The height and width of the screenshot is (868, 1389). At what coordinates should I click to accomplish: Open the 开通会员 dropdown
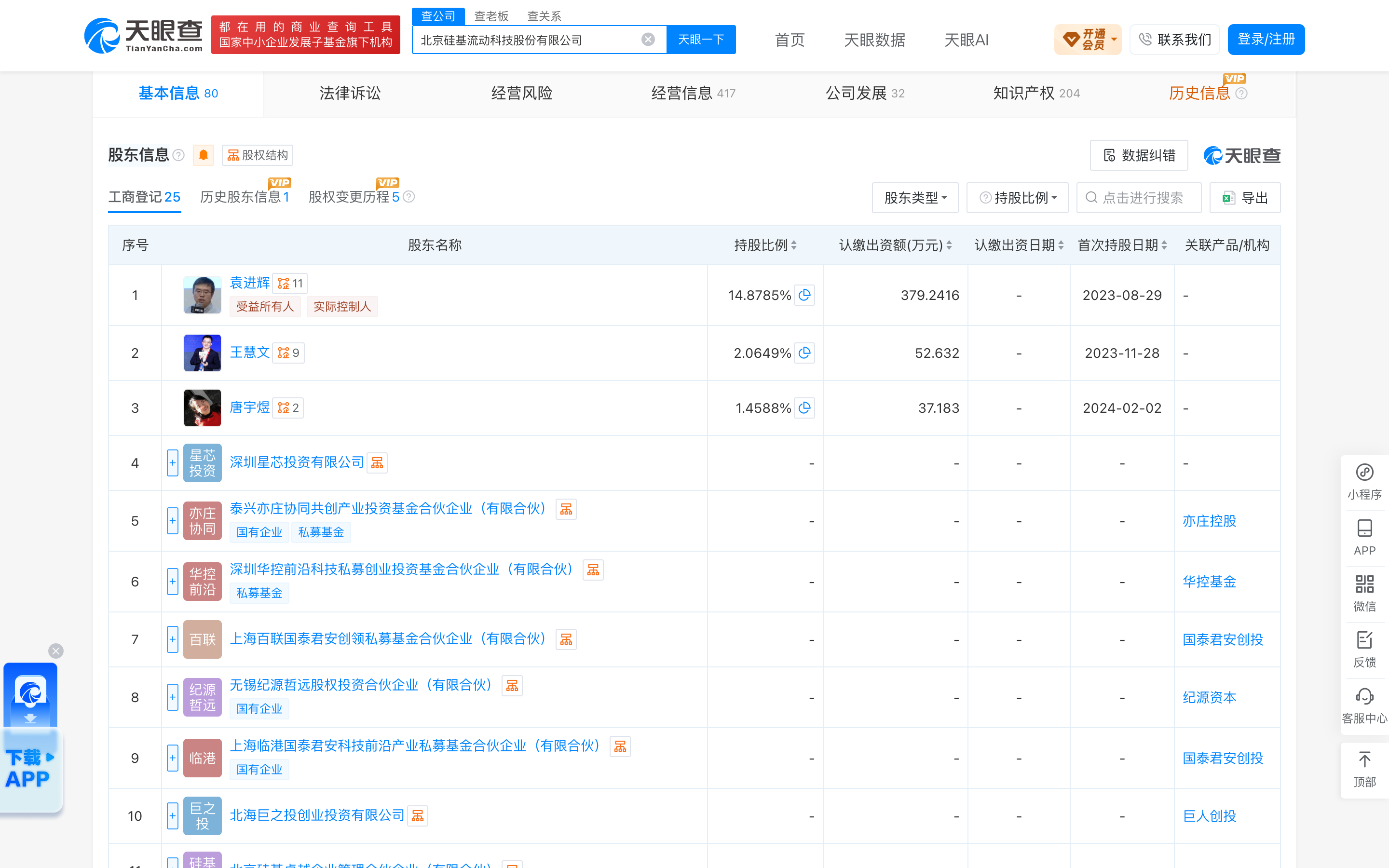[1087, 39]
